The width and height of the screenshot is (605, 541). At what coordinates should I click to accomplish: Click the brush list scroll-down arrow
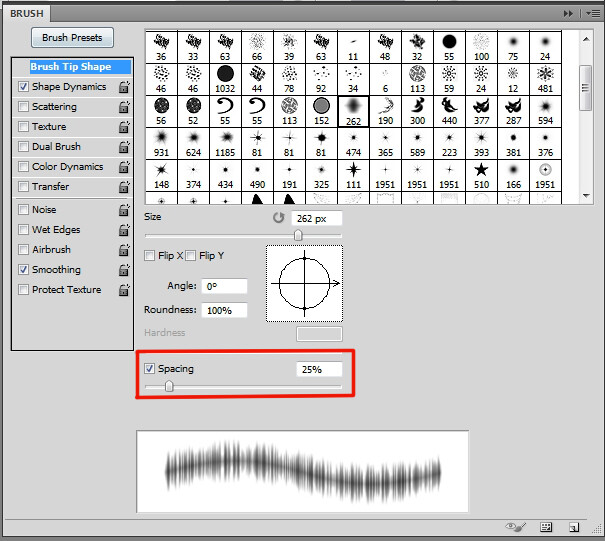586,196
